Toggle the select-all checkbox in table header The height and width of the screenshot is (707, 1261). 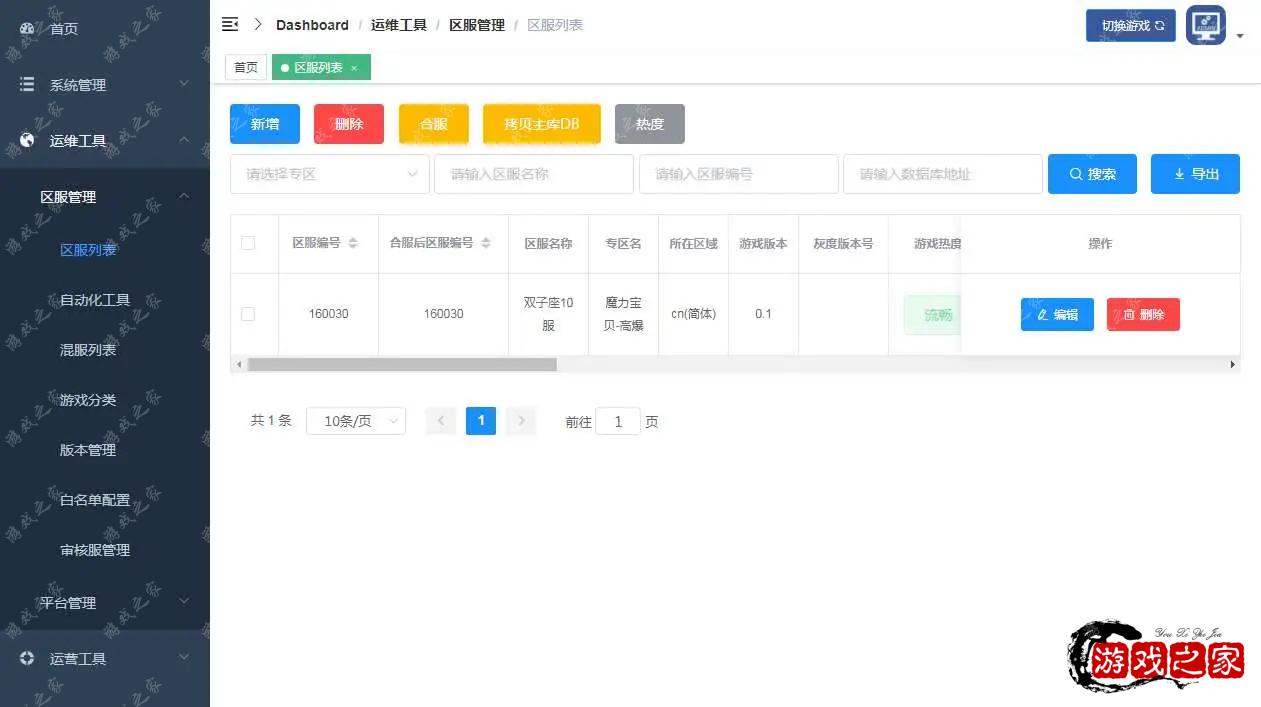coord(248,243)
